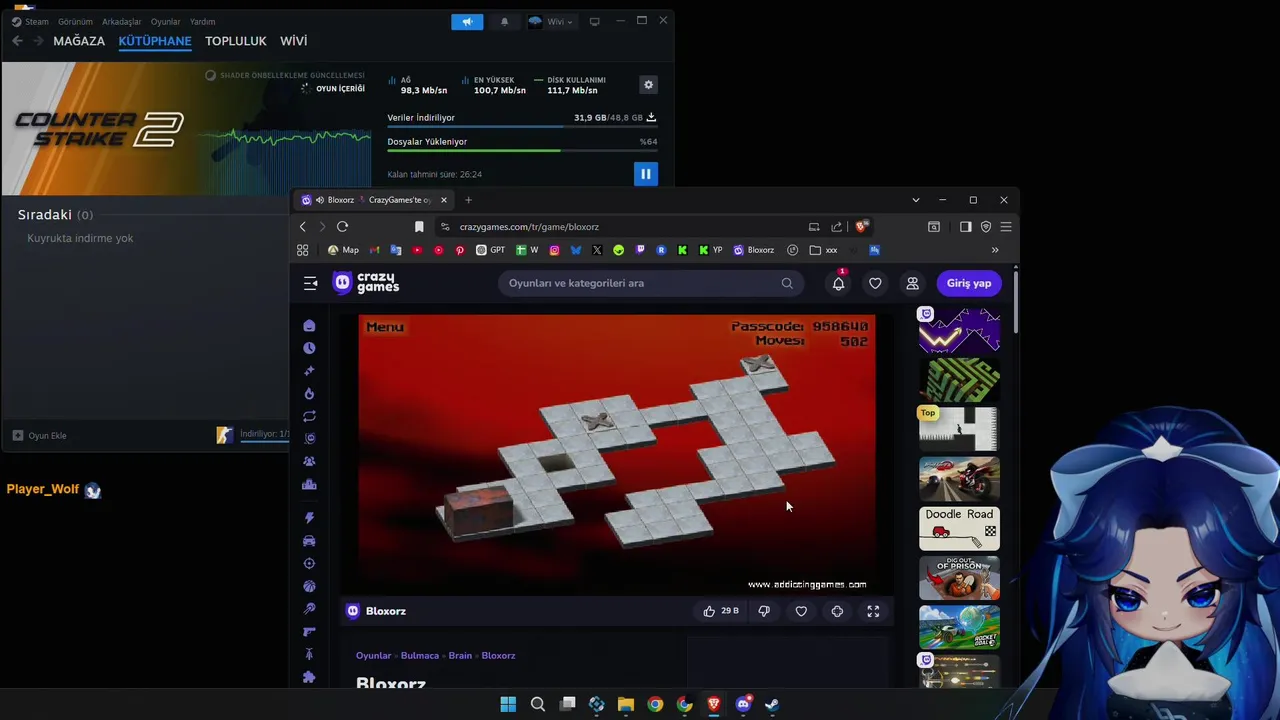Image resolution: width=1280 pixels, height=720 pixels.
Task: Click the Steam announcements megaphone icon
Action: (467, 21)
